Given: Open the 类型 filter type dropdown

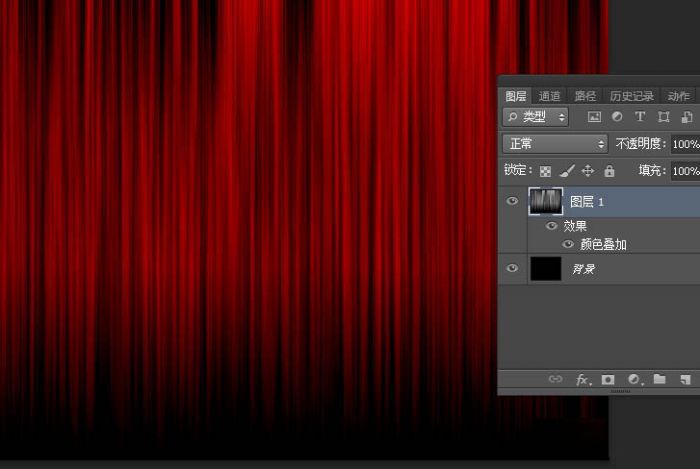Looking at the screenshot, I should click(536, 117).
